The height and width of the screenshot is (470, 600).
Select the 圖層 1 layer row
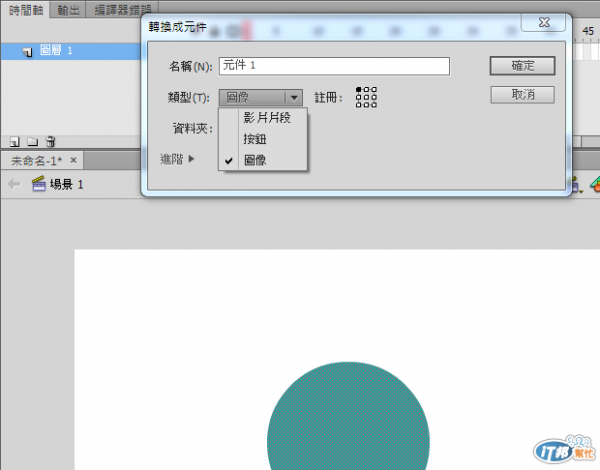click(x=71, y=51)
